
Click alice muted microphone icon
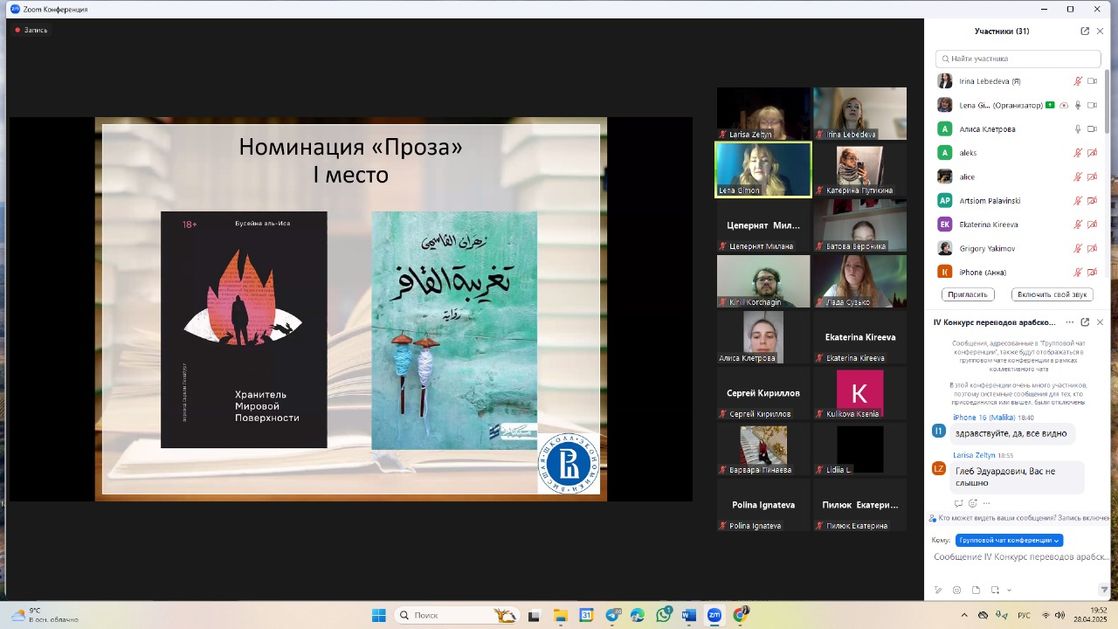(x=1078, y=177)
